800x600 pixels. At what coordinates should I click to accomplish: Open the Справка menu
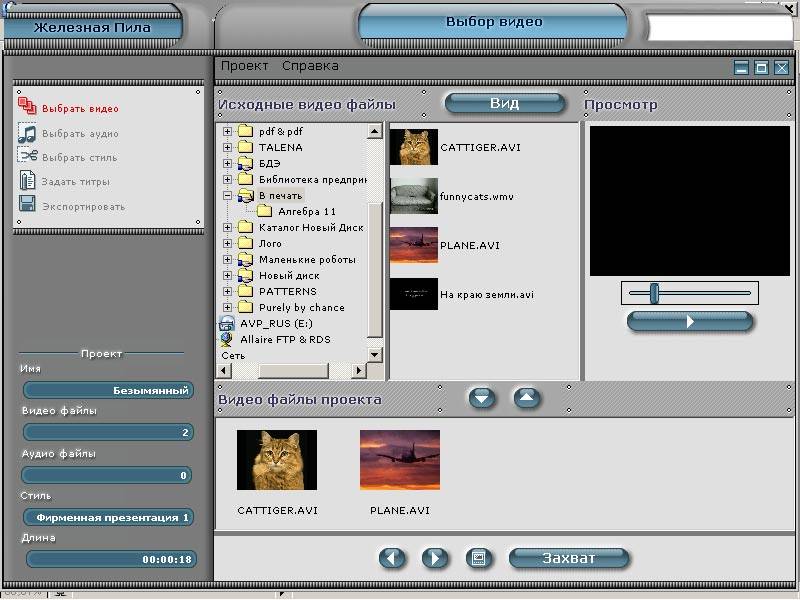point(310,66)
